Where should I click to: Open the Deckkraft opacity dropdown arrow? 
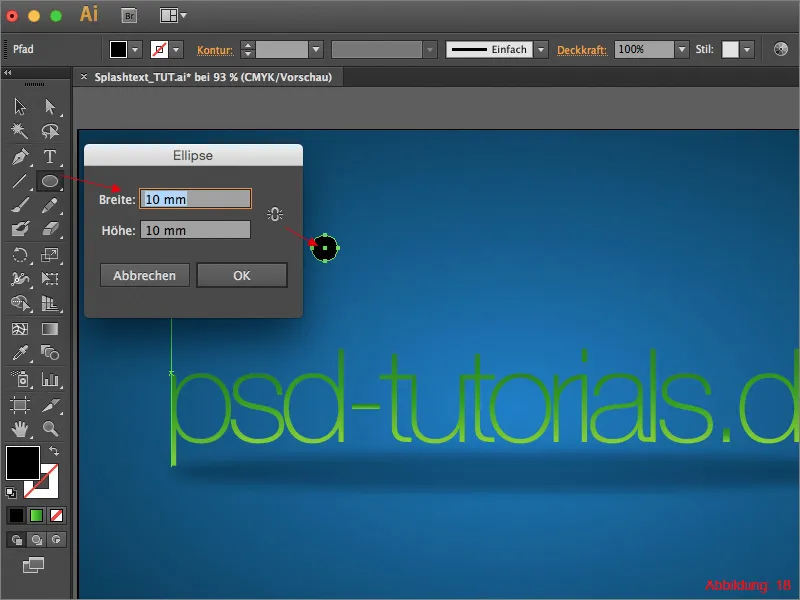tap(682, 49)
